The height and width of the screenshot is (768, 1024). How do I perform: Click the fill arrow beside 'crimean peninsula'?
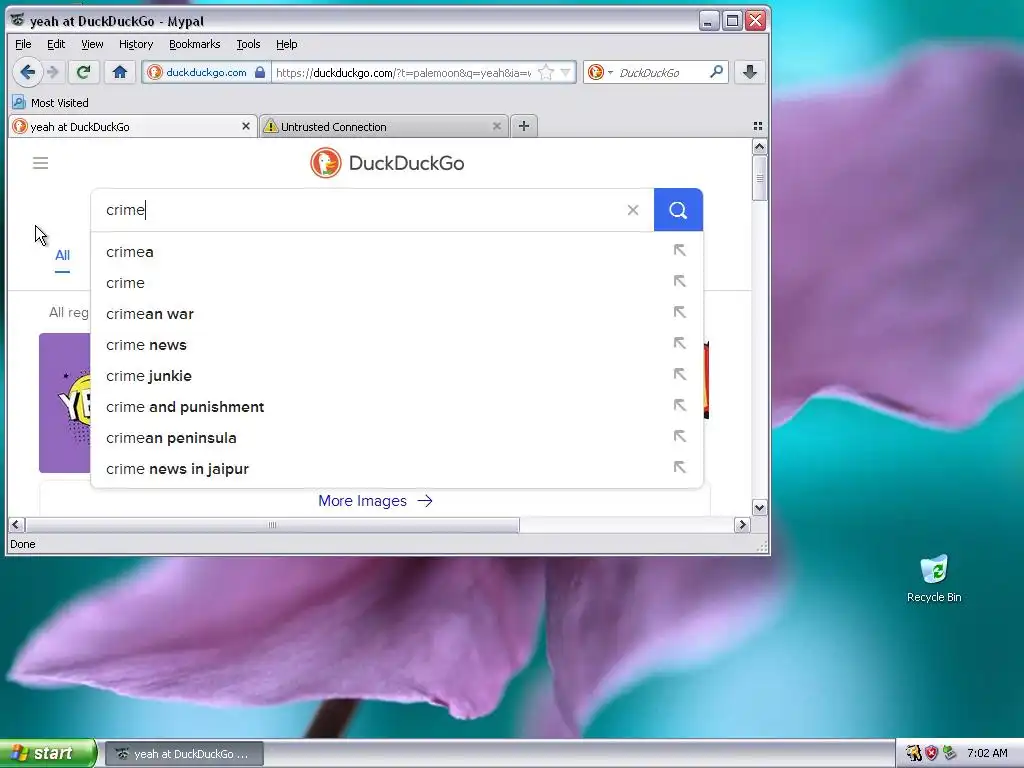(679, 436)
